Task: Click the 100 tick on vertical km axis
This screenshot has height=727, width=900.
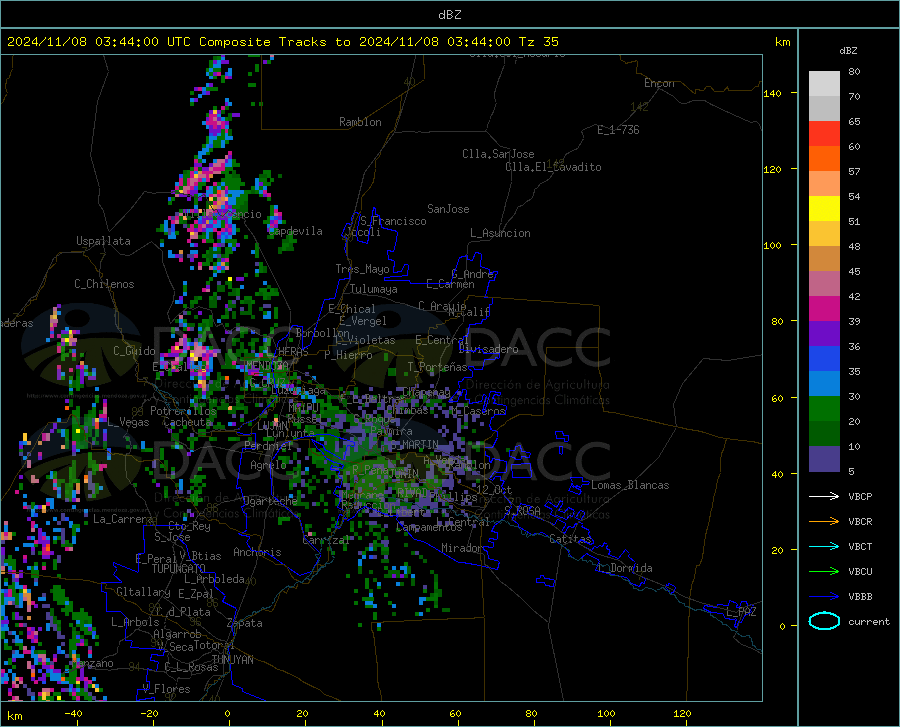Action: tap(772, 245)
